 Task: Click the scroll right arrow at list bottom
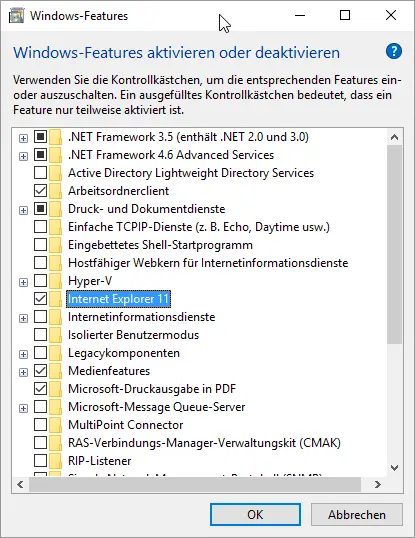(378, 484)
